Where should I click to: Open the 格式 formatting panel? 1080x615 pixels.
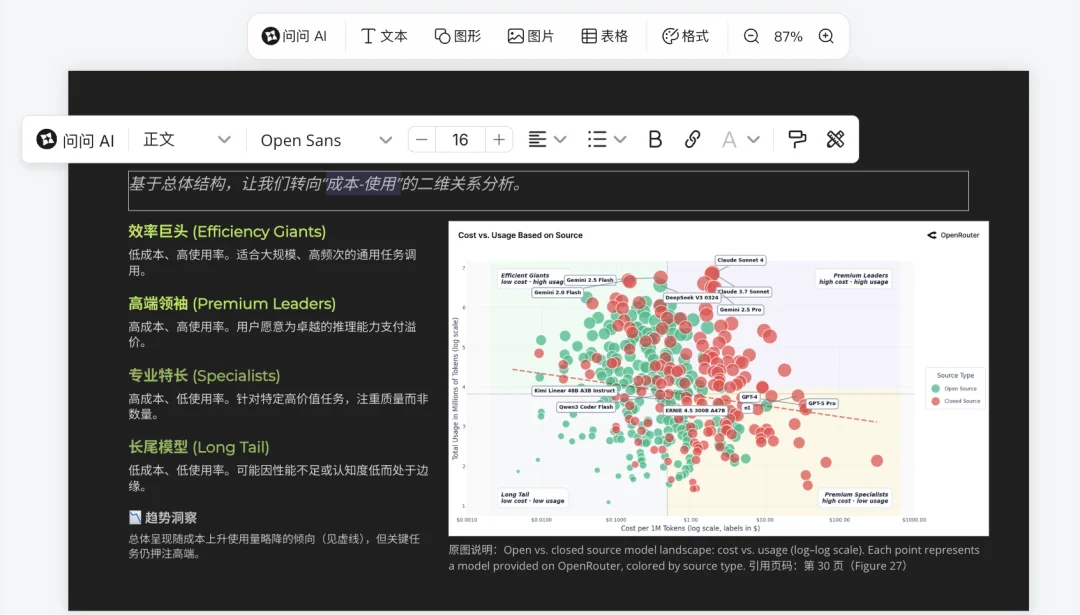(686, 35)
